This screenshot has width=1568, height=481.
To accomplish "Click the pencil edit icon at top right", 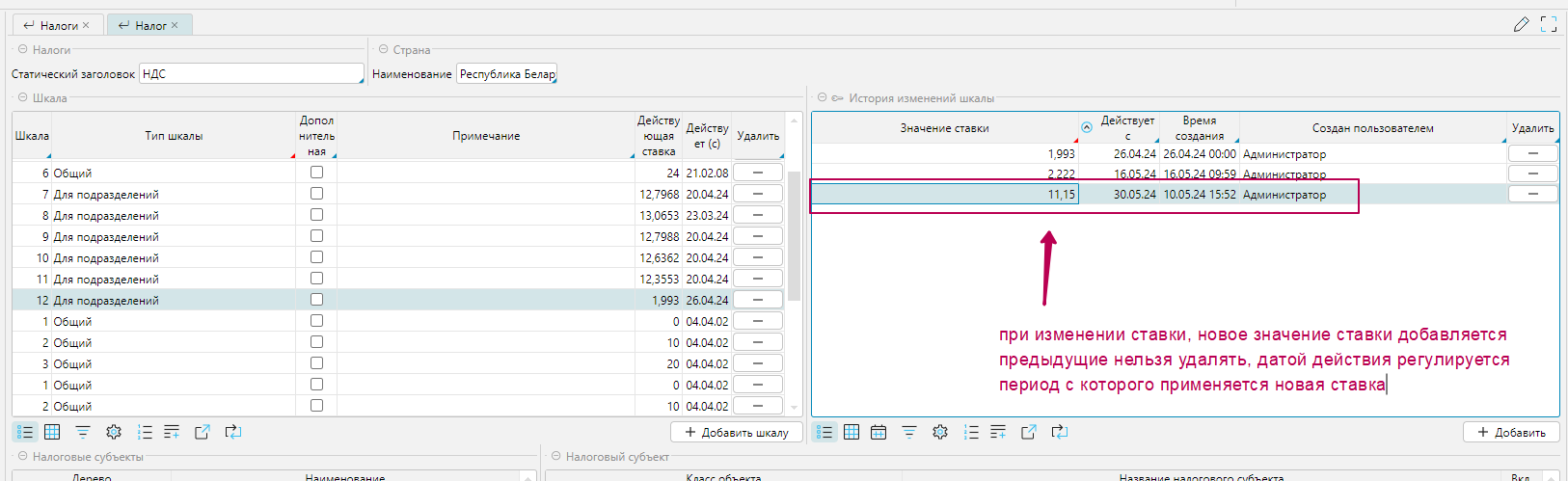I will [x=1521, y=25].
